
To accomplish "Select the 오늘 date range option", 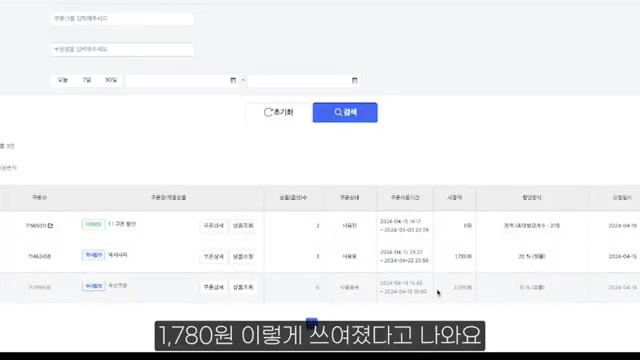I will pyautogui.click(x=62, y=80).
